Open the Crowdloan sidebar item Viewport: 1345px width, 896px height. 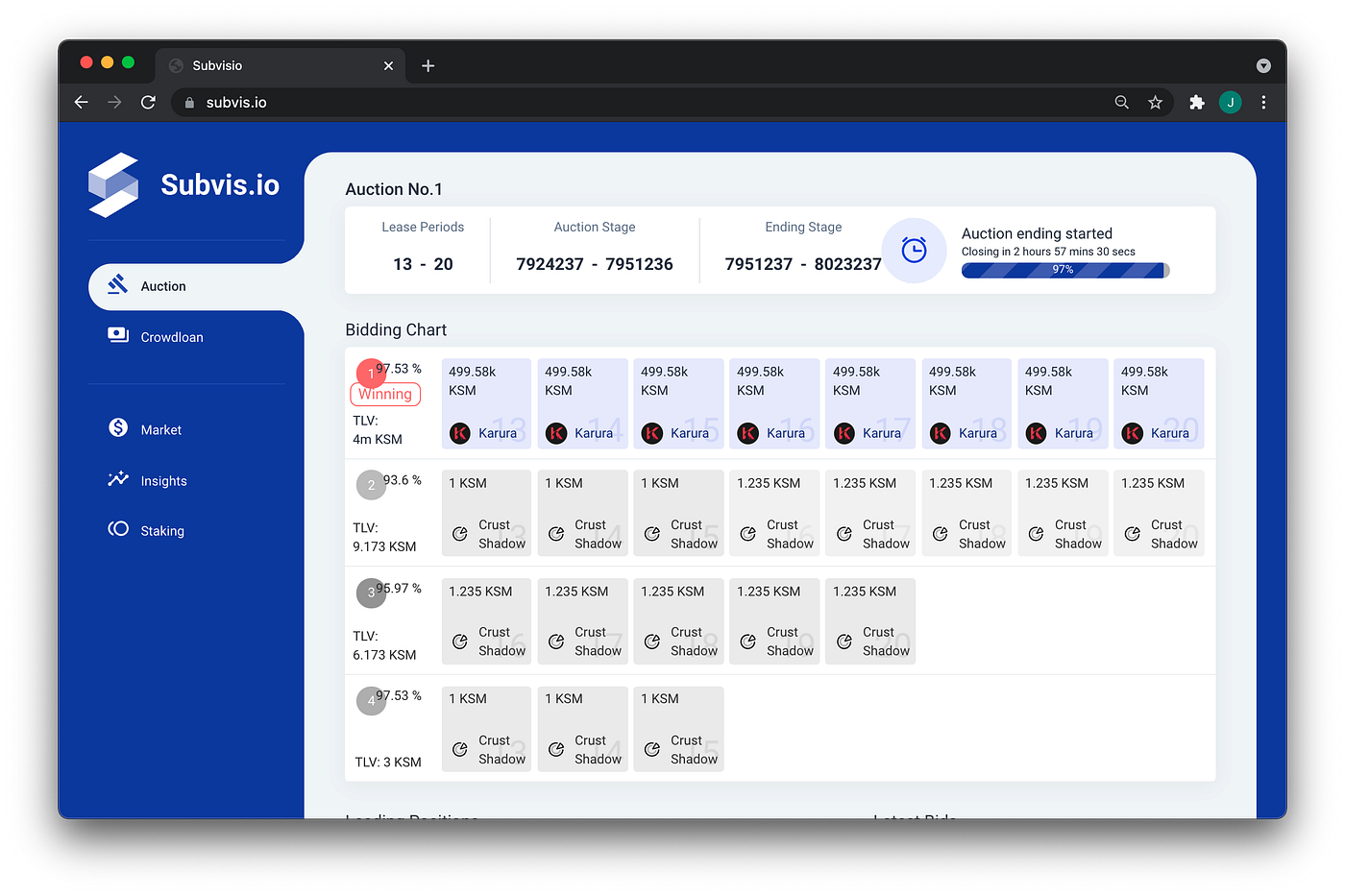click(171, 337)
